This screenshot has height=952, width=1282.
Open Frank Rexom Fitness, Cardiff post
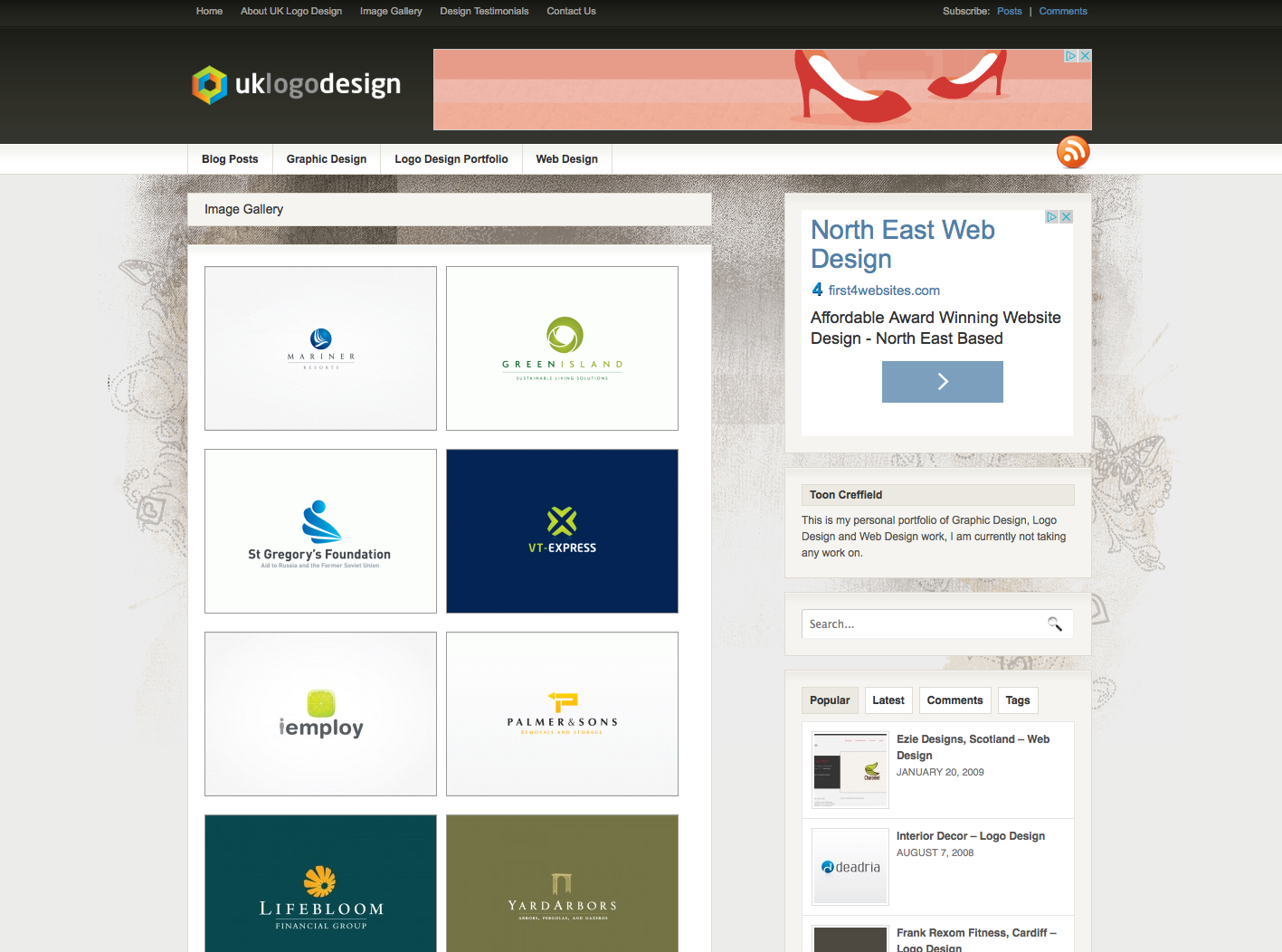pyautogui.click(x=976, y=940)
